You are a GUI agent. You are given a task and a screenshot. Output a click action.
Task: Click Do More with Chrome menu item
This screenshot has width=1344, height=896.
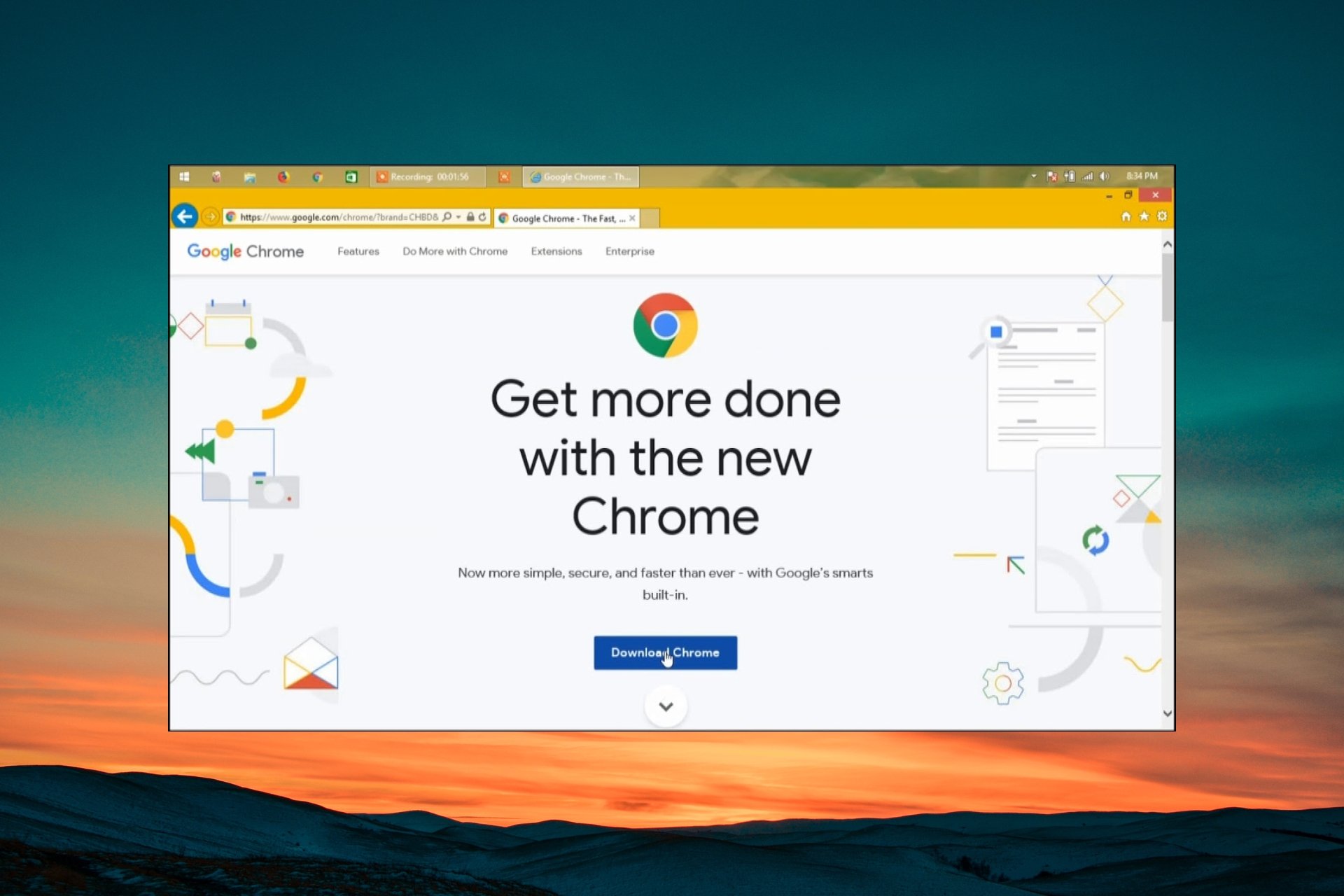tap(454, 252)
